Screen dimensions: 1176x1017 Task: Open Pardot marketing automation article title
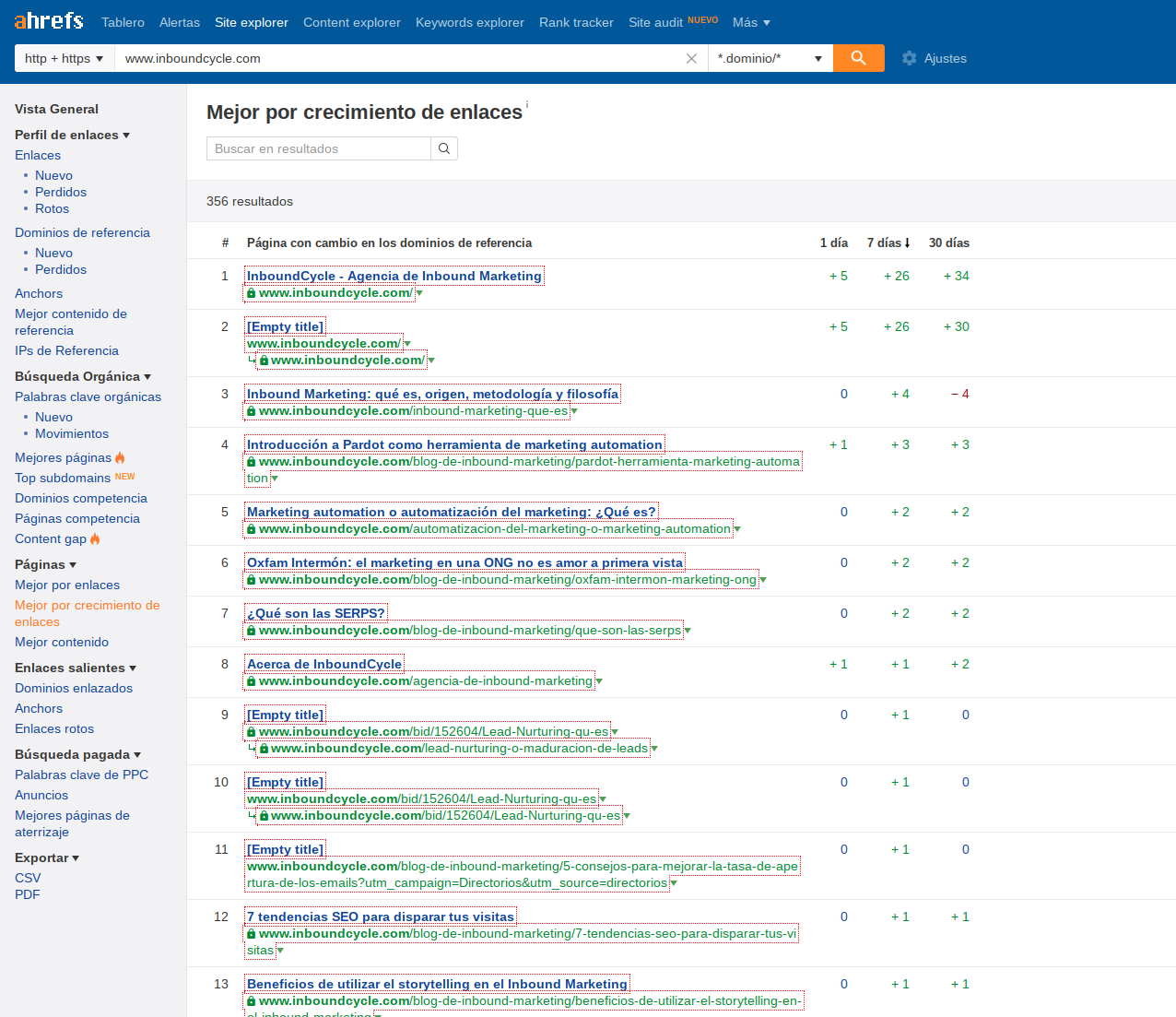(454, 444)
